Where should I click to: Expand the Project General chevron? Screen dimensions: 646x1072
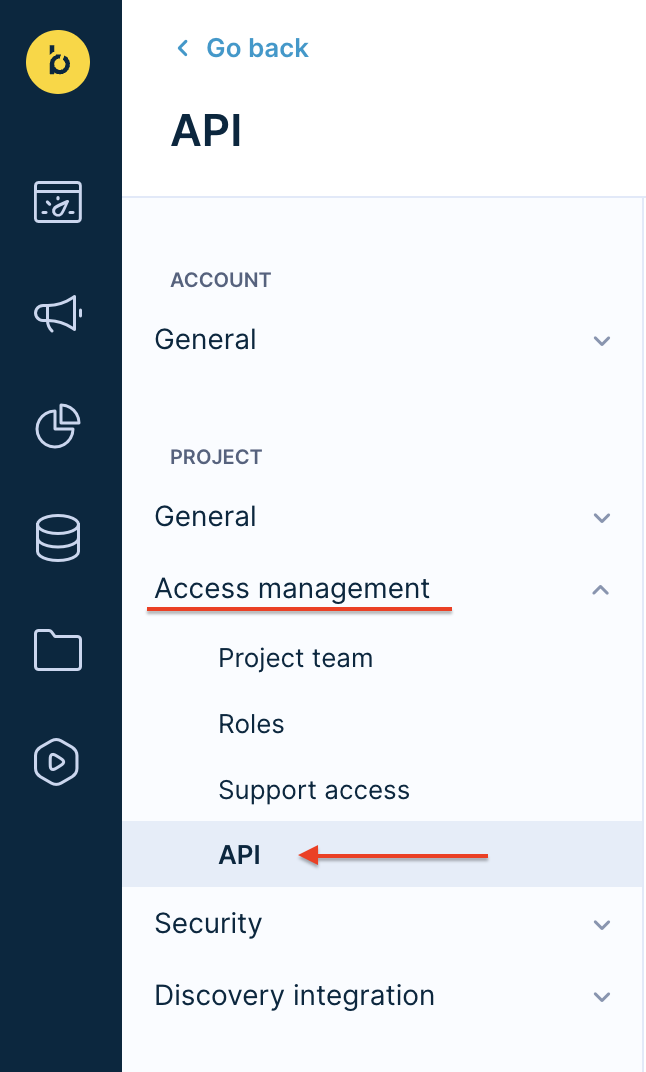pyautogui.click(x=602, y=518)
